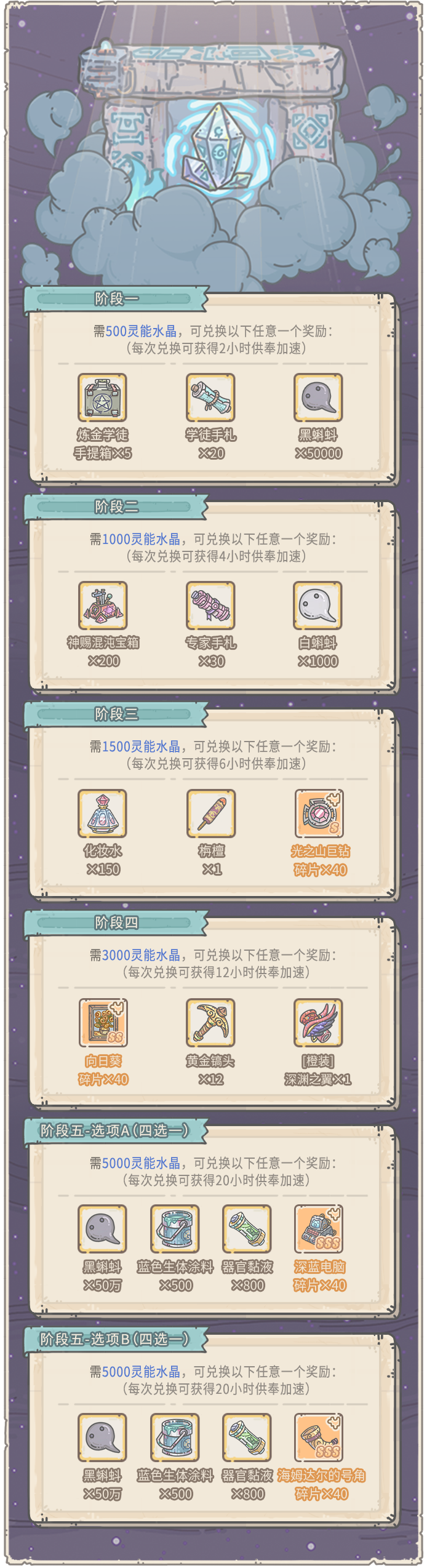Open the 阶段五-选项A header banner
Image resolution: width=427 pixels, height=1568 pixels.
point(116,1130)
